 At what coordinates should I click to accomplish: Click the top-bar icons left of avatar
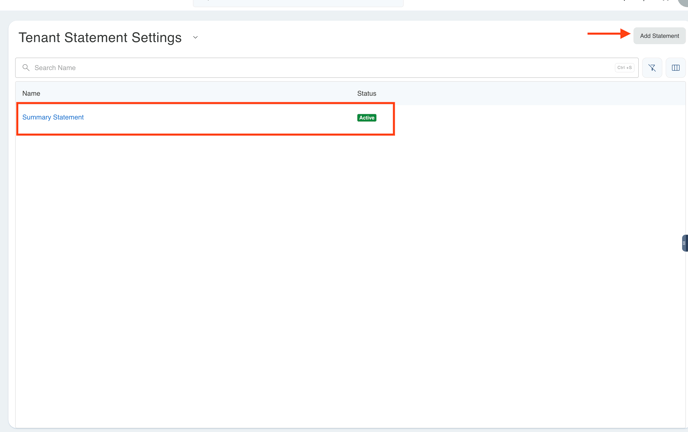click(645, 2)
